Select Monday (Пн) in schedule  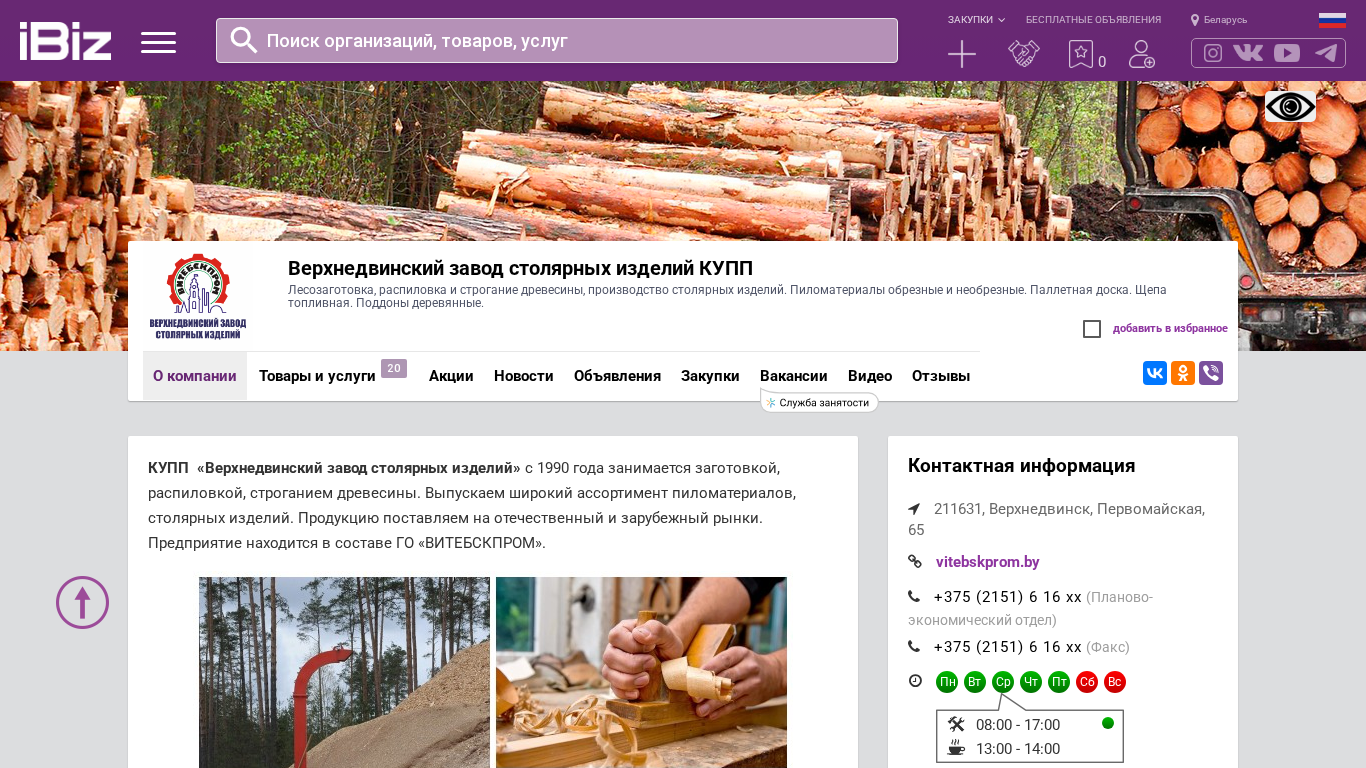pyautogui.click(x=947, y=682)
